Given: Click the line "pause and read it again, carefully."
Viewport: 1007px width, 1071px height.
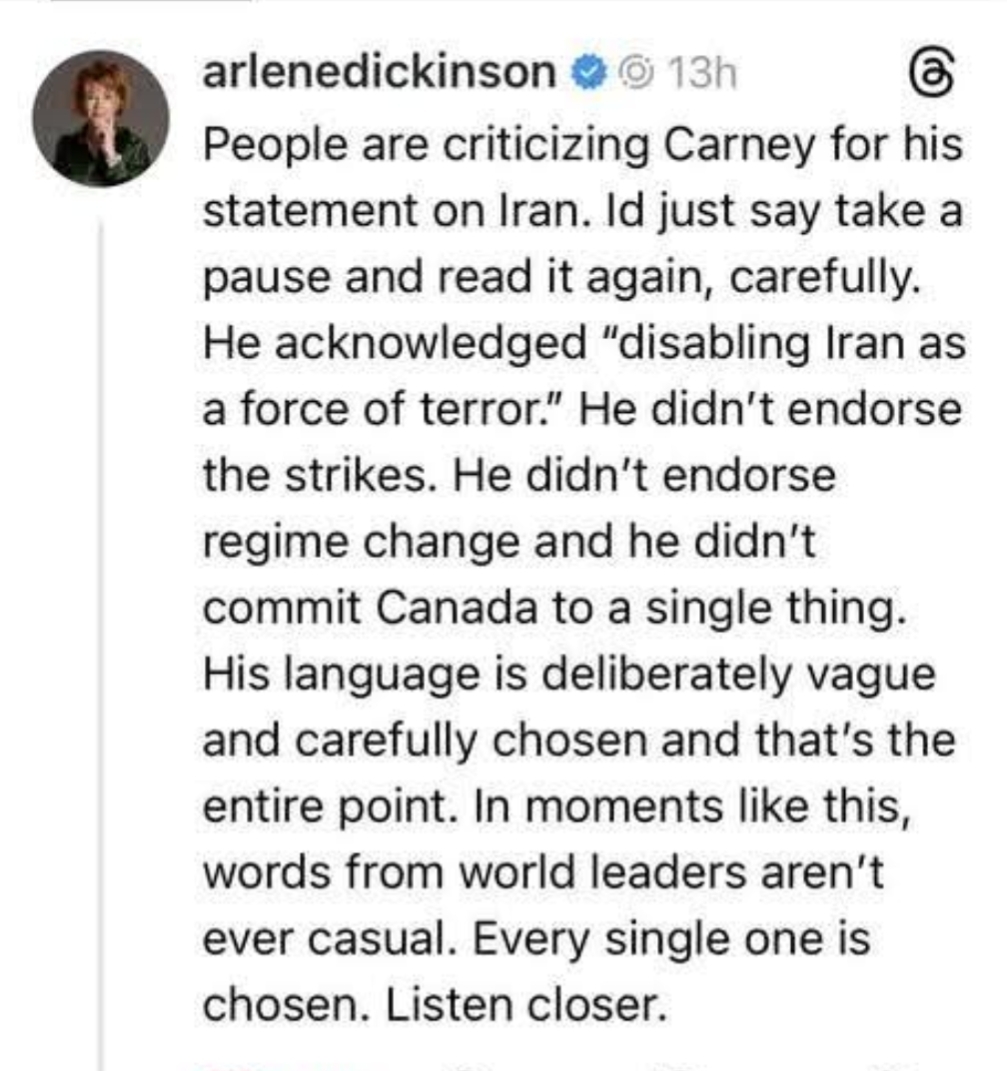Looking at the screenshot, I should (x=560, y=277).
